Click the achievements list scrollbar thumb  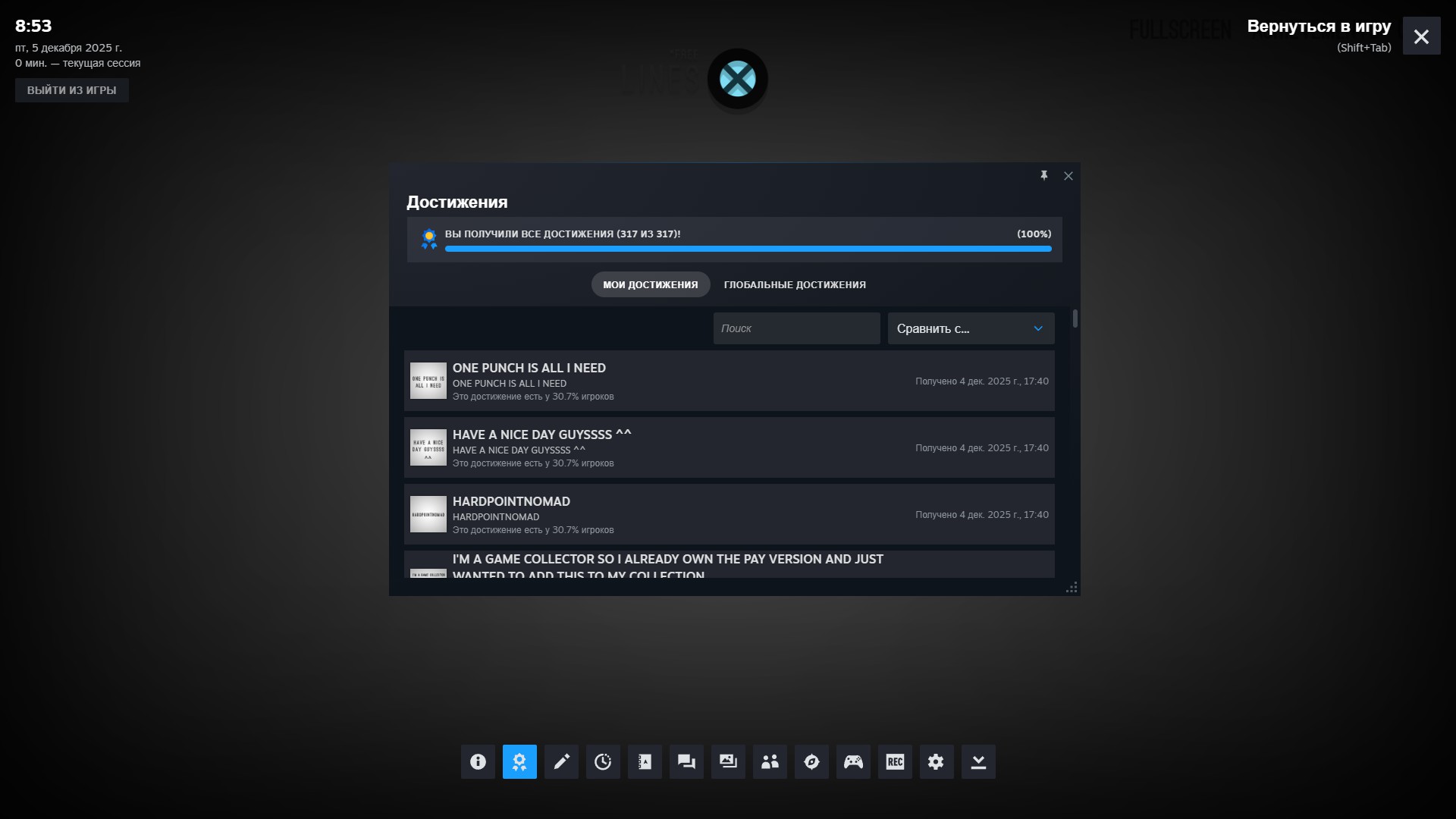coord(1075,318)
